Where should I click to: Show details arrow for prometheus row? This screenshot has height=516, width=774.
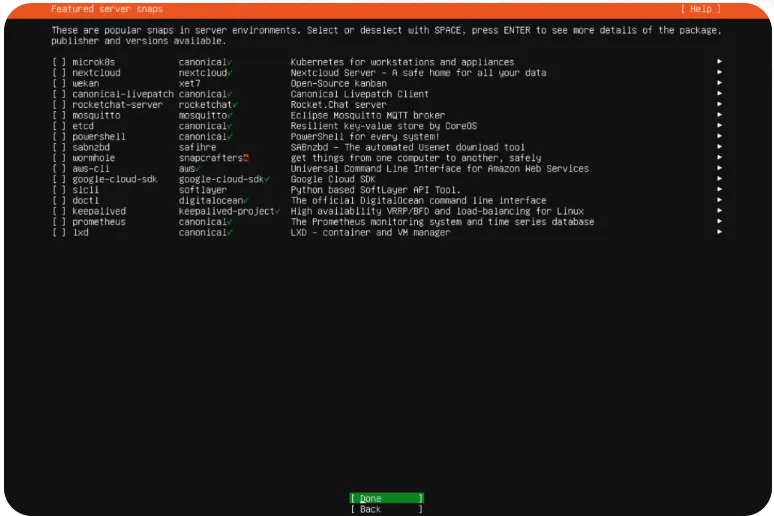coord(719,221)
